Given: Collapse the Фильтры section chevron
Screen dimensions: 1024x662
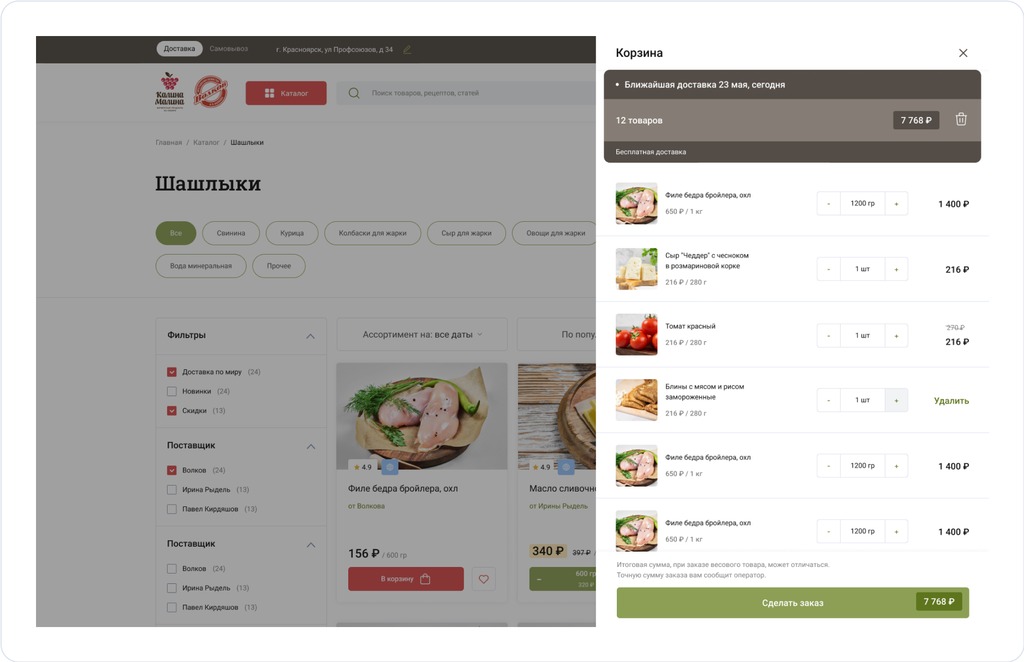Looking at the screenshot, I should tap(310, 336).
